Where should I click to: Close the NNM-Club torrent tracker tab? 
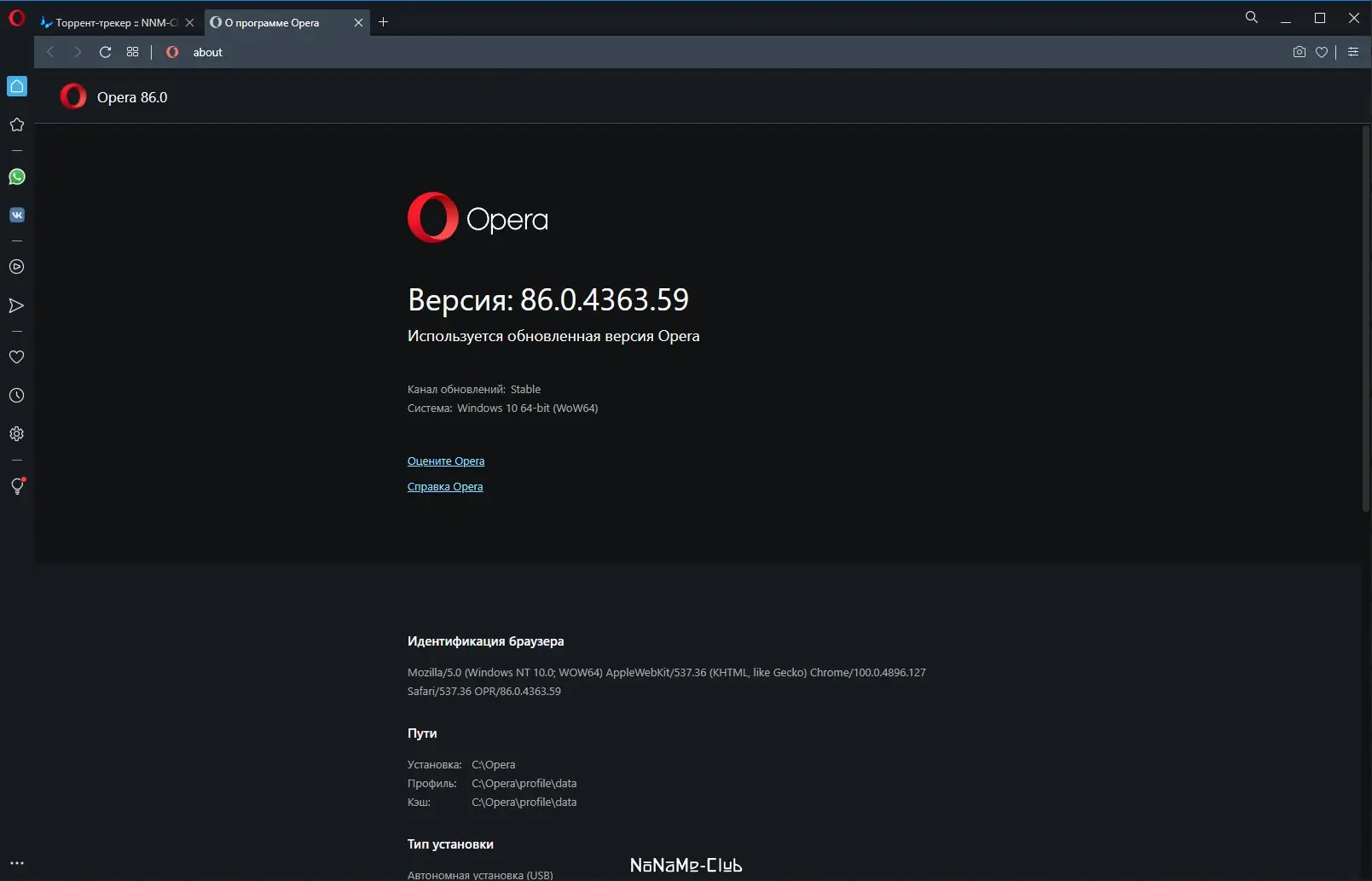click(x=189, y=23)
